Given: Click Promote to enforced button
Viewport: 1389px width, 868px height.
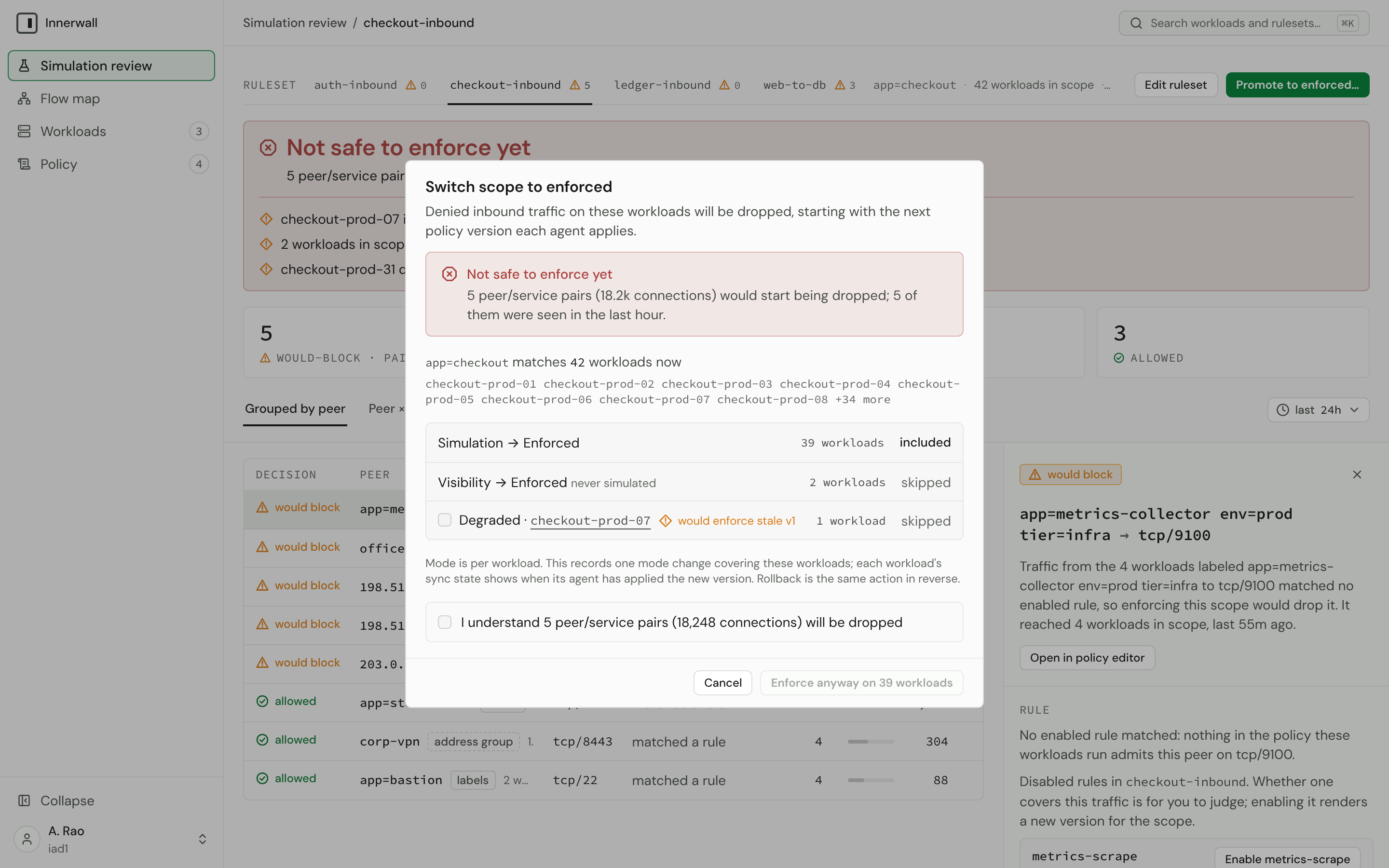Looking at the screenshot, I should tap(1297, 85).
